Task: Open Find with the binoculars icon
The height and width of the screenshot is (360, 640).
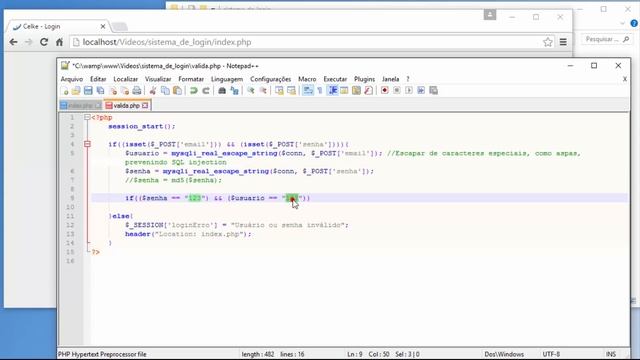Action: (222, 91)
